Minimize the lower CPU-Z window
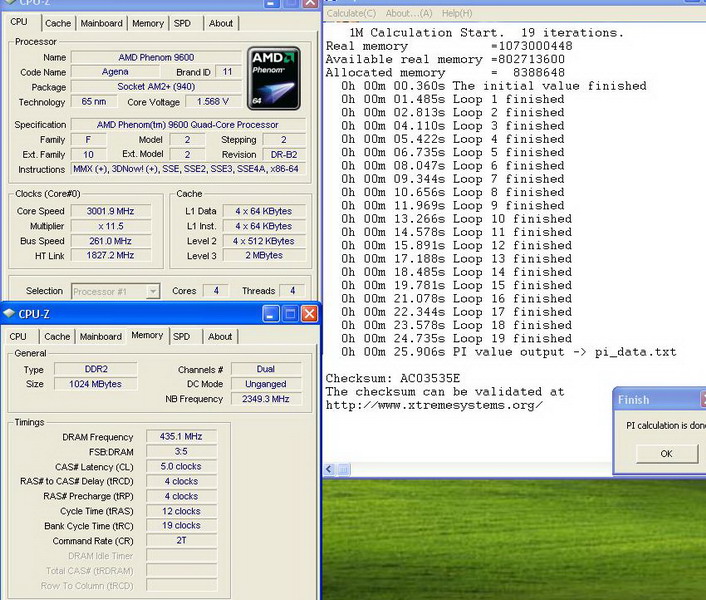This screenshot has height=600, width=706. click(x=271, y=314)
